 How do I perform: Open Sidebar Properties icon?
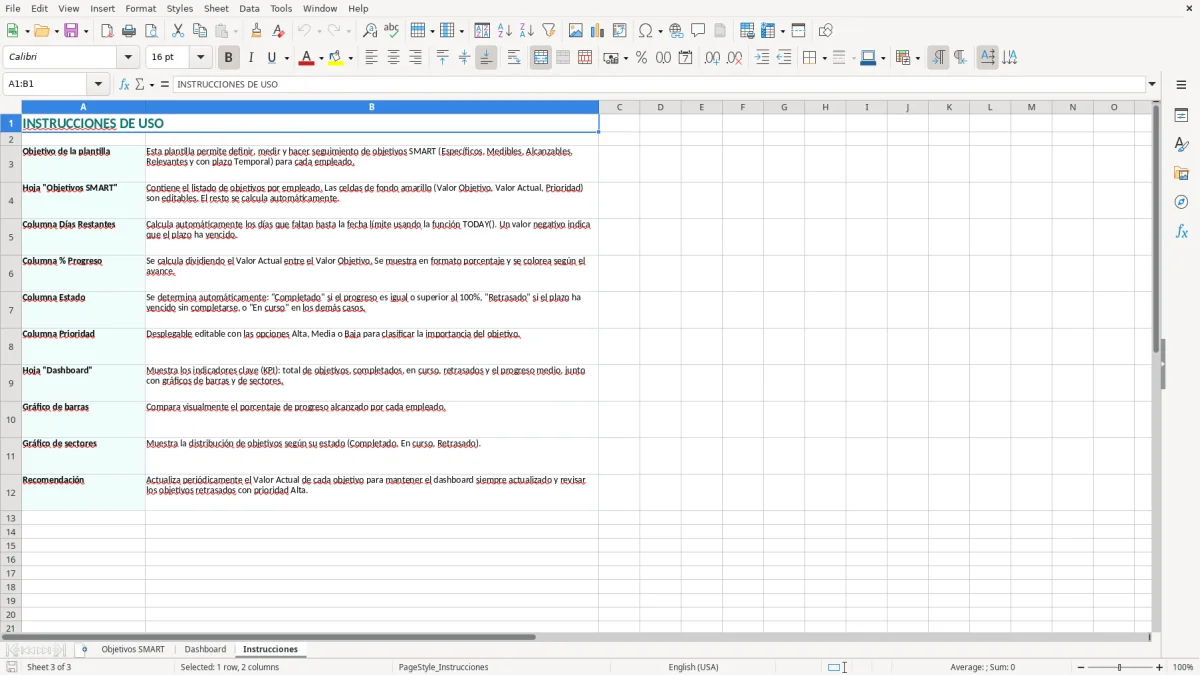pos(1181,115)
